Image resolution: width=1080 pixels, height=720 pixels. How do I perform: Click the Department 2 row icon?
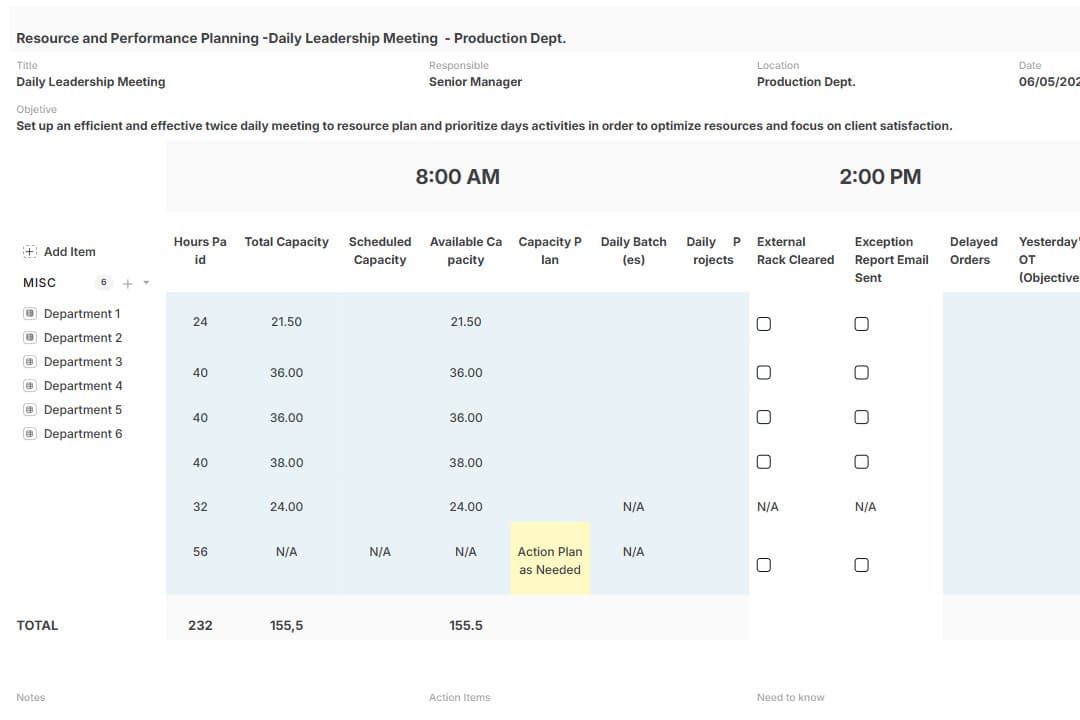click(29, 338)
